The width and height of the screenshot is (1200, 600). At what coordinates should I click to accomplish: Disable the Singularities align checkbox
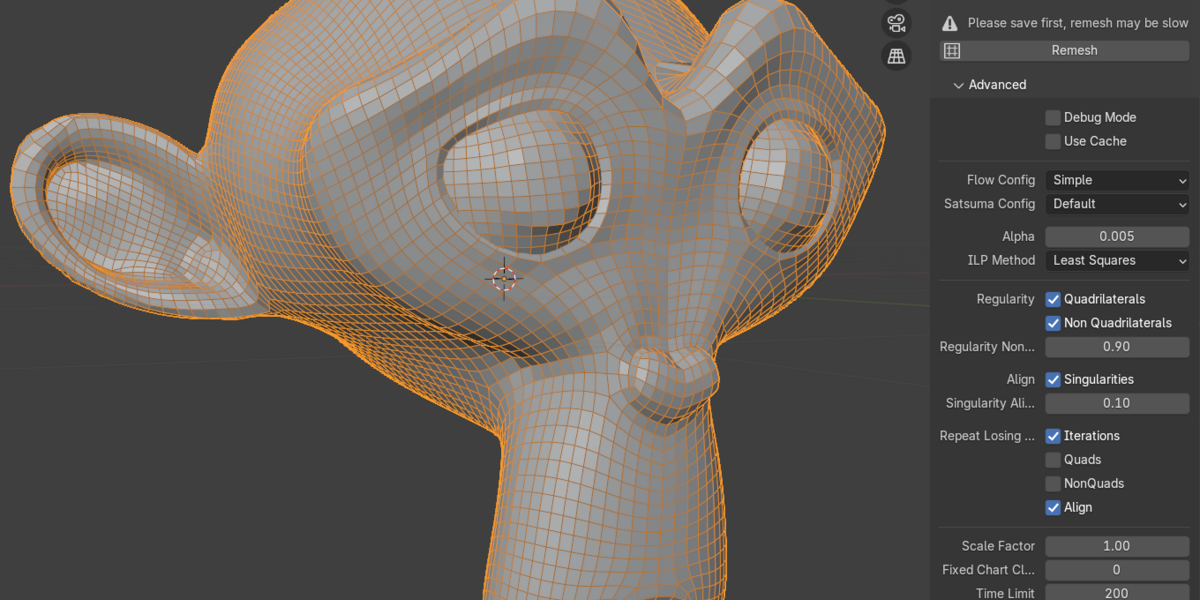1052,379
